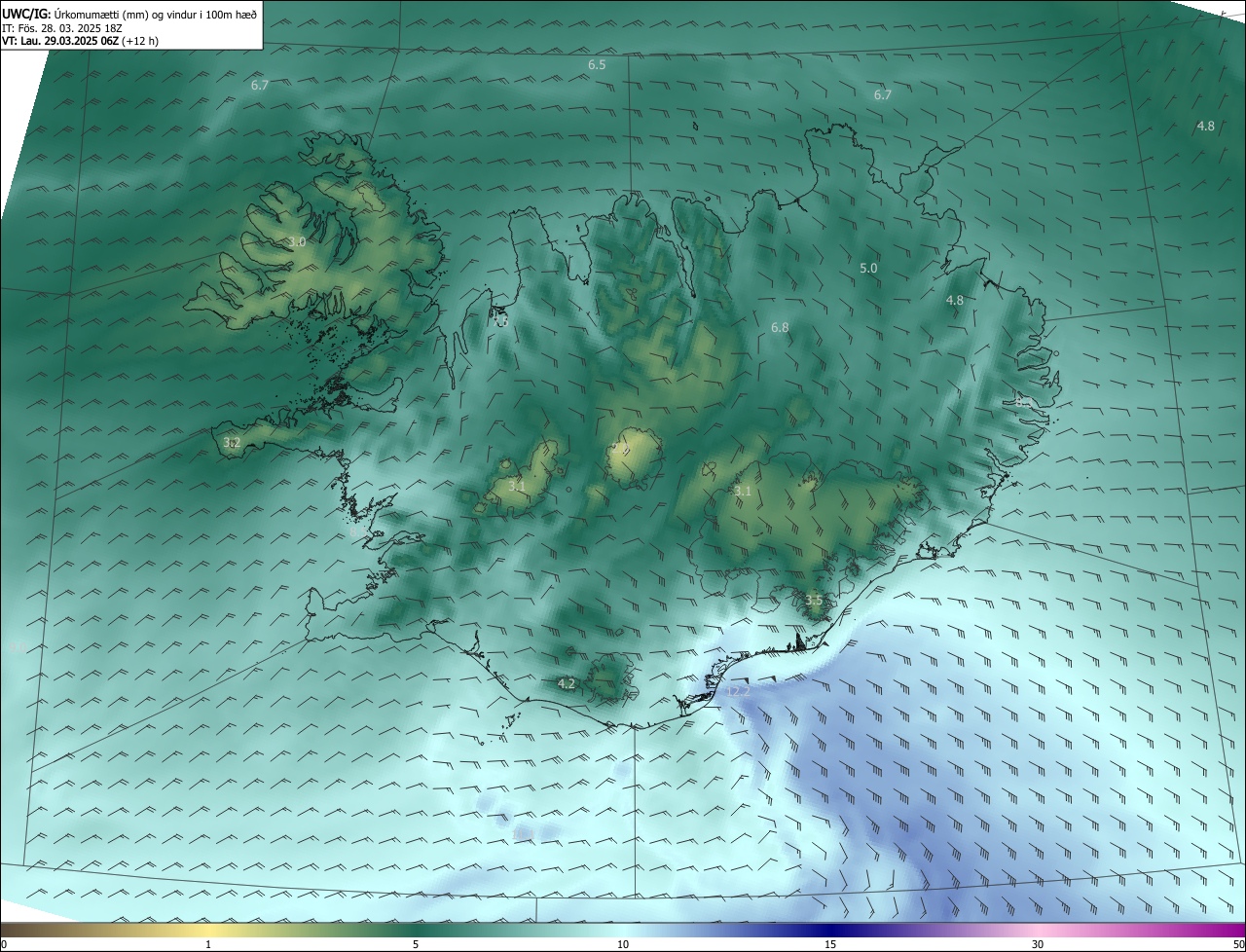Image resolution: width=1246 pixels, height=952 pixels.
Task: Pick the pink colour at scale value 30
Action: (x=1038, y=930)
